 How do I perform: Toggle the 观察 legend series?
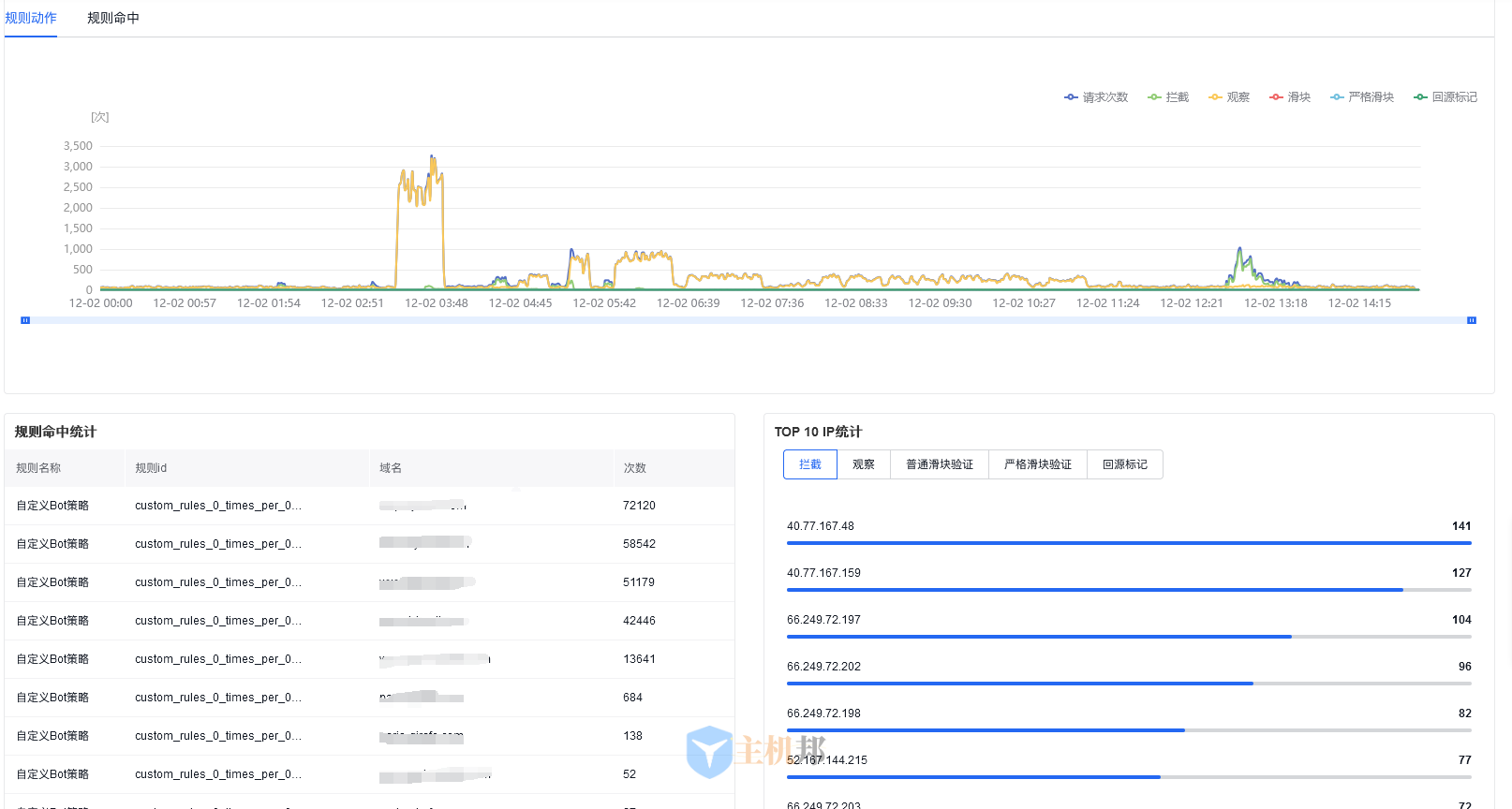pyautogui.click(x=1229, y=97)
